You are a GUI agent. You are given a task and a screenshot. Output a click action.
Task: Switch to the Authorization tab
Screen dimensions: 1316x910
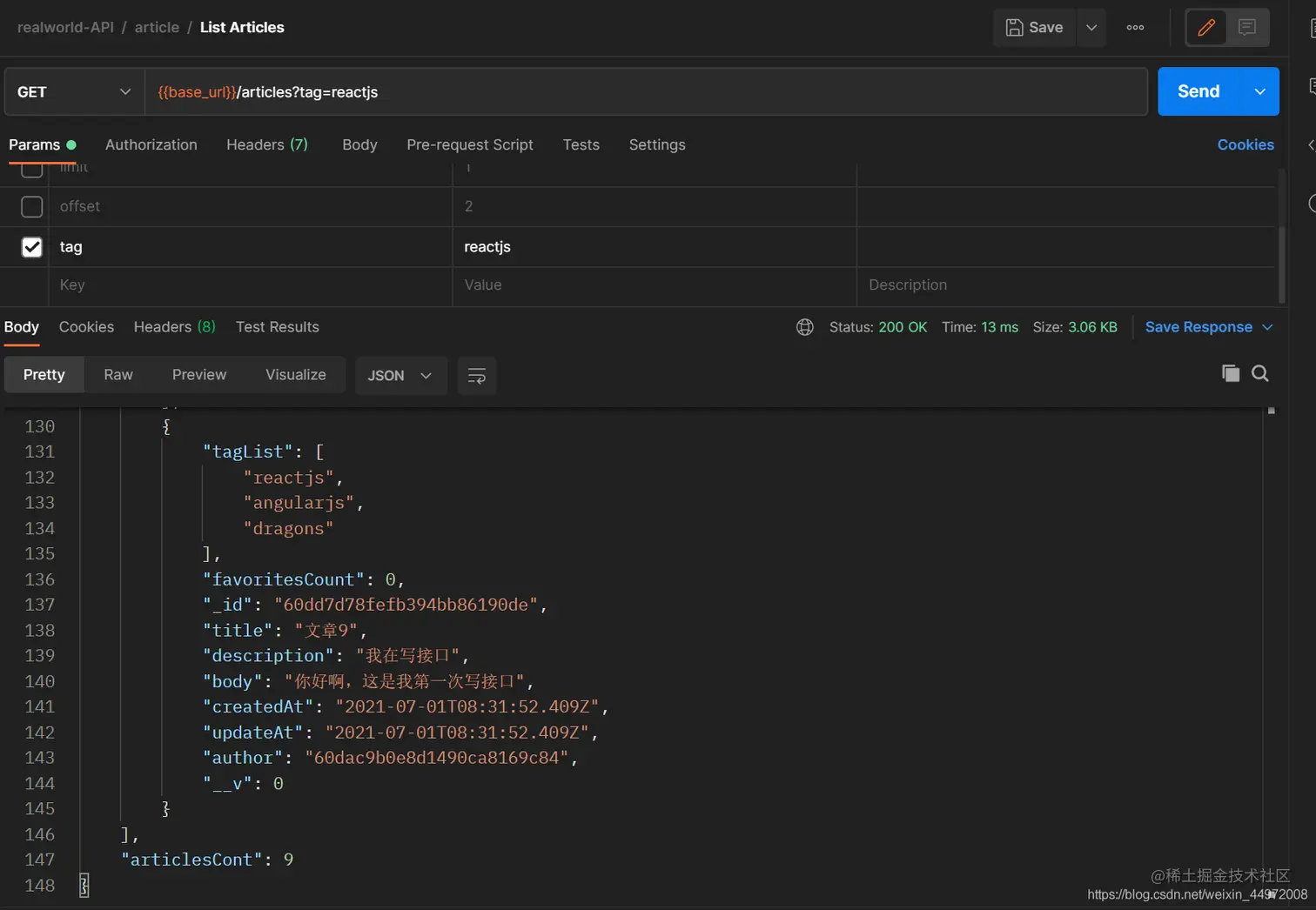point(151,144)
